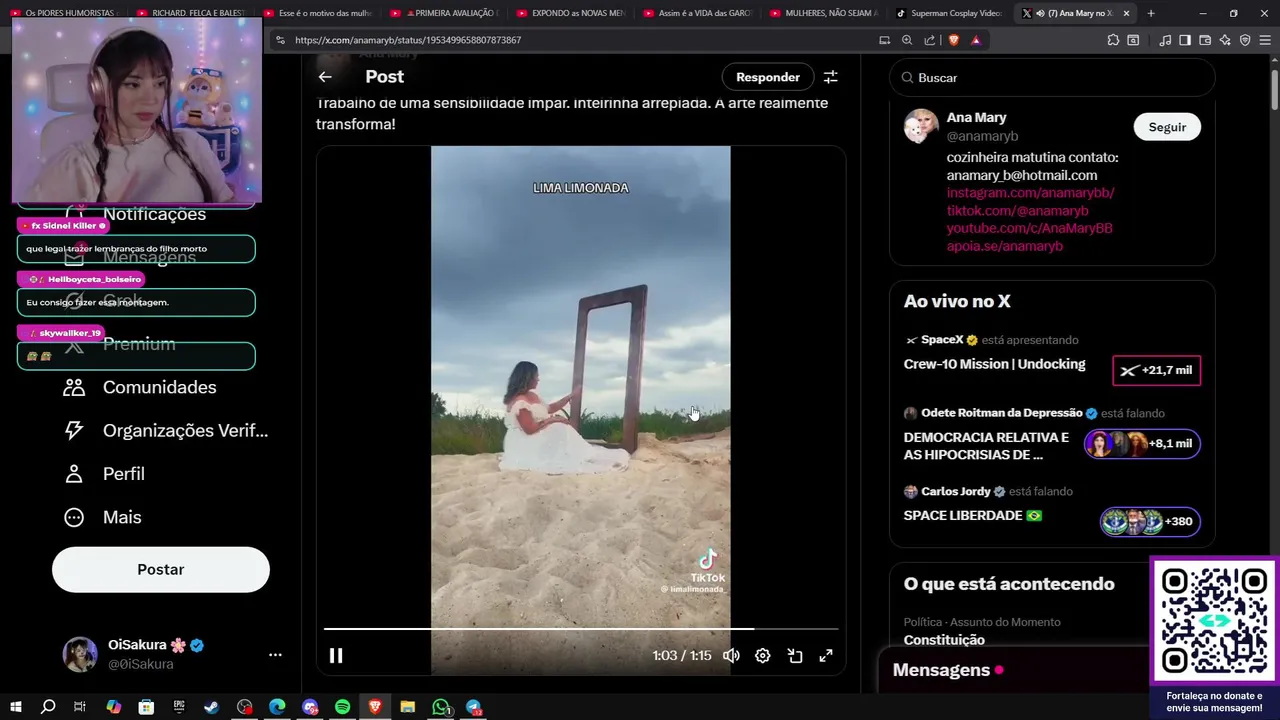Click the Responder button

coord(768,77)
